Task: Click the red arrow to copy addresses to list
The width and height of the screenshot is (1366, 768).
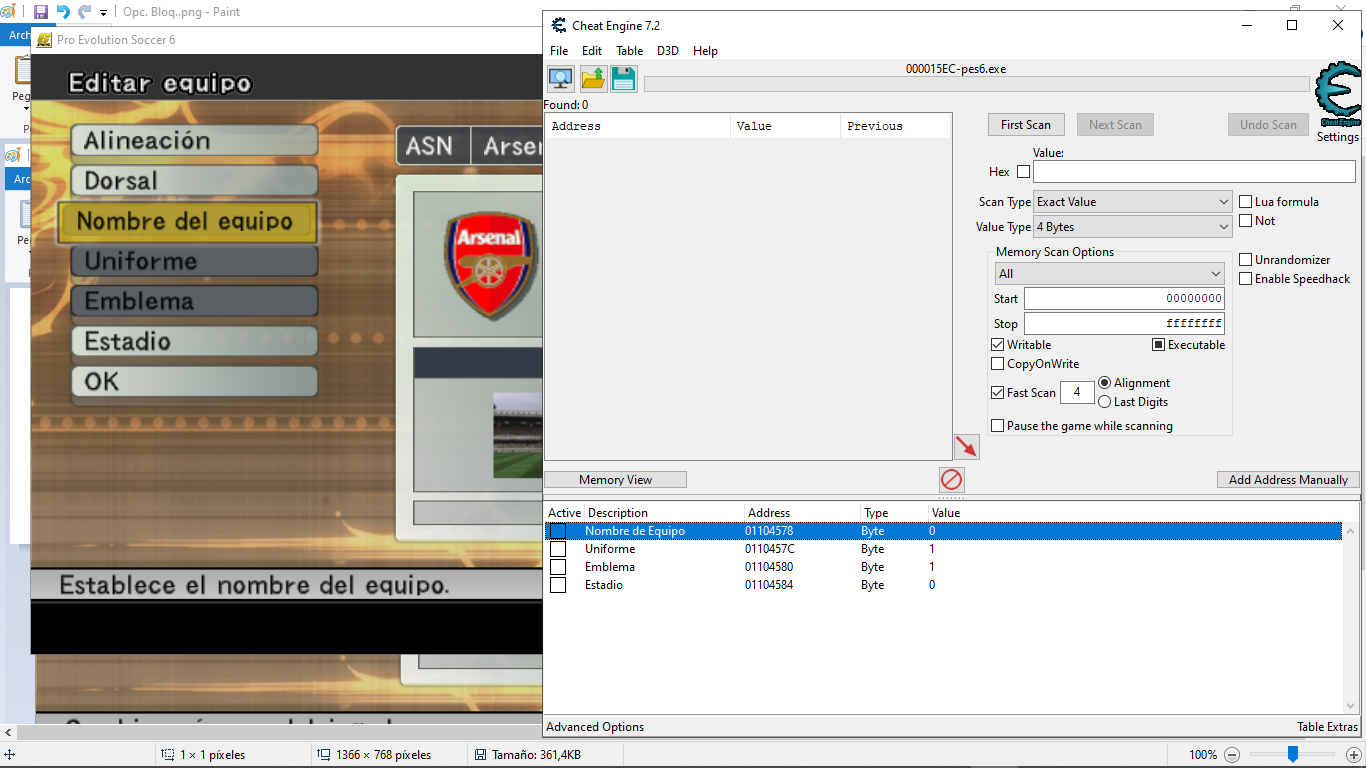Action: (x=967, y=446)
